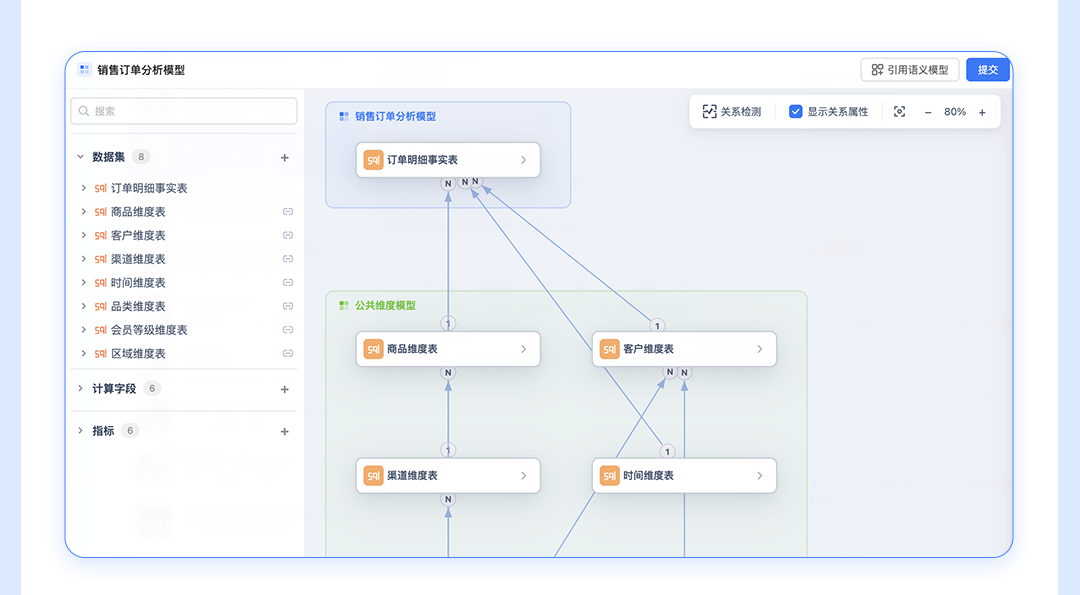Toggle 显示关系属性 checkbox
Screen dimensions: 1080x595
pos(796,112)
